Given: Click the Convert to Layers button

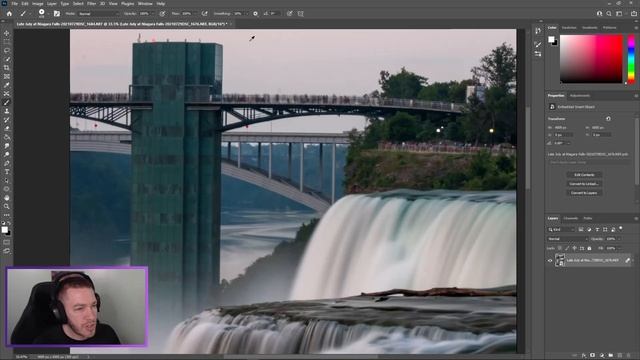Looking at the screenshot, I should (584, 193).
